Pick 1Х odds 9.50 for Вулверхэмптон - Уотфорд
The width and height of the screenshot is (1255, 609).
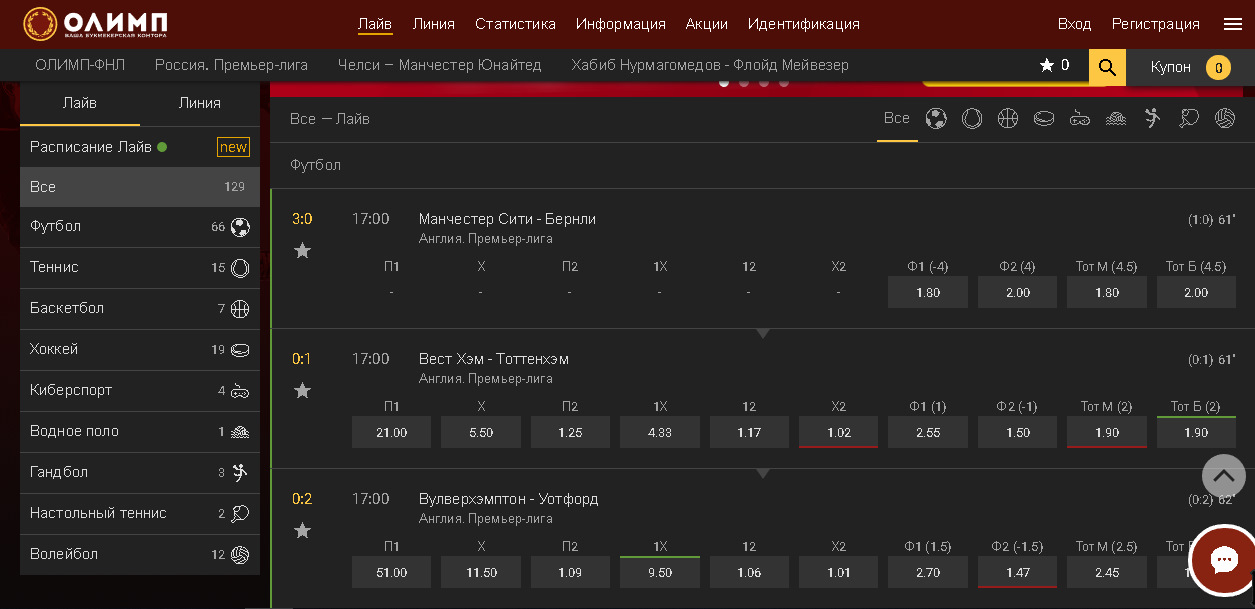tap(660, 573)
